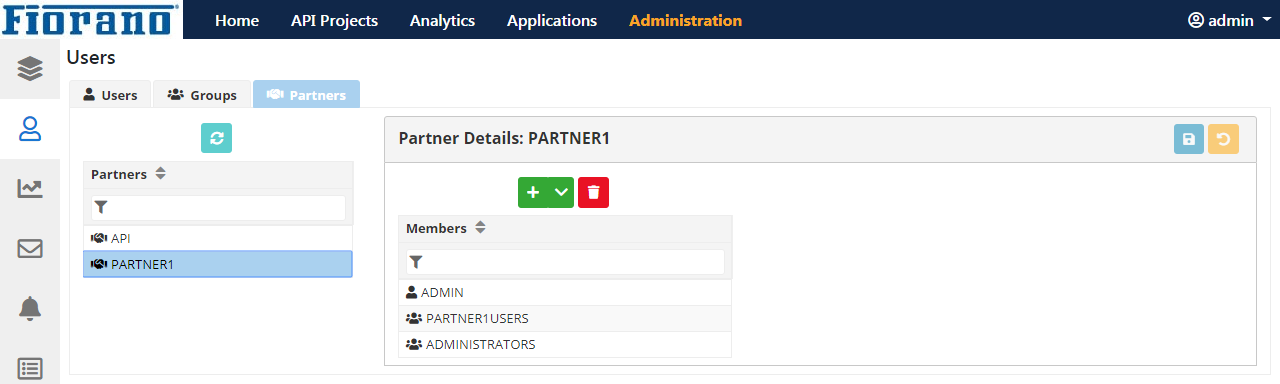Click the Members filter input field
This screenshot has width=1280, height=384.
pyautogui.click(x=565, y=261)
